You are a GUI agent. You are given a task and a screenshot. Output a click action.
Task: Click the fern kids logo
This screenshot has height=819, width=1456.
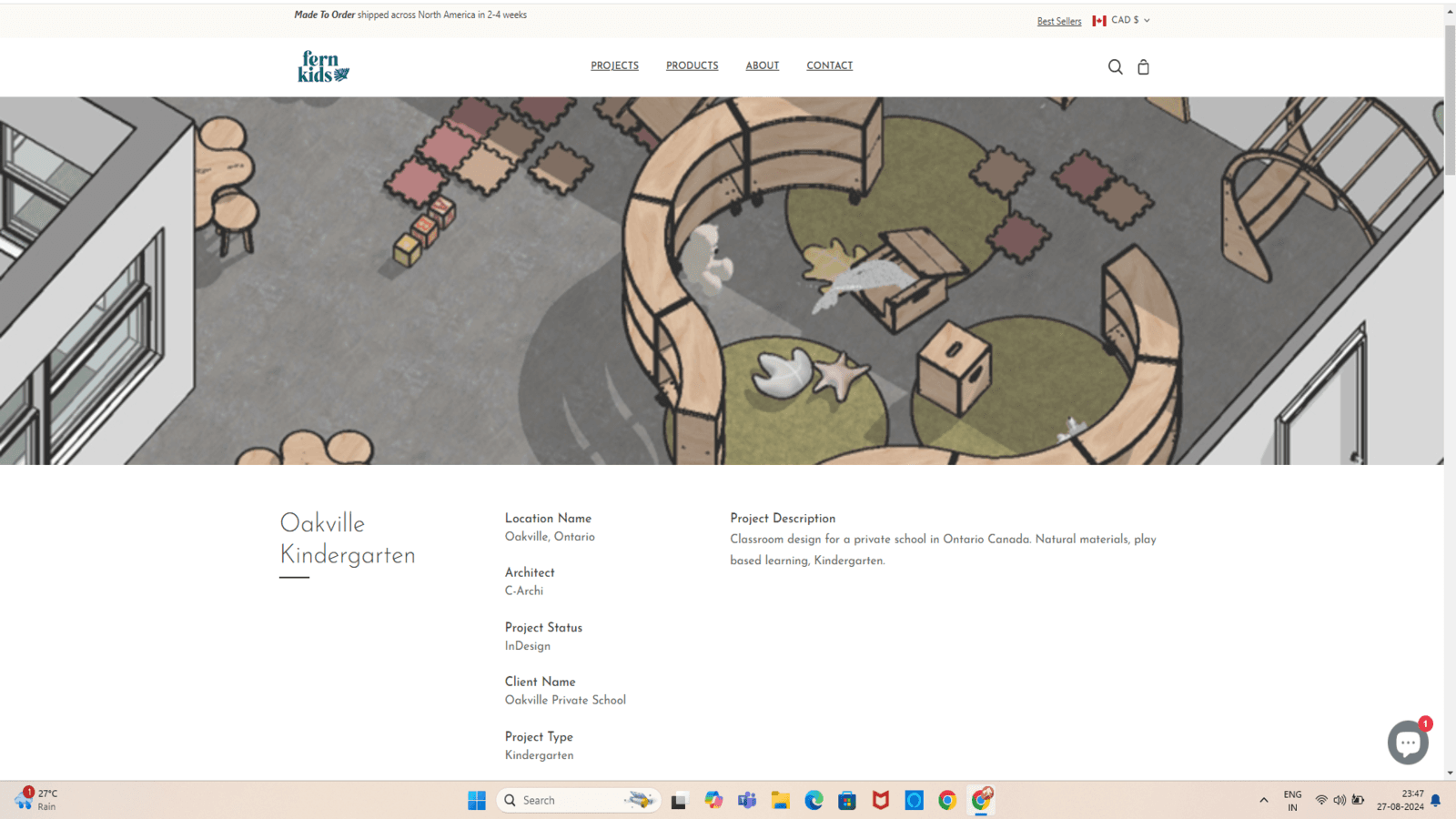click(x=323, y=66)
